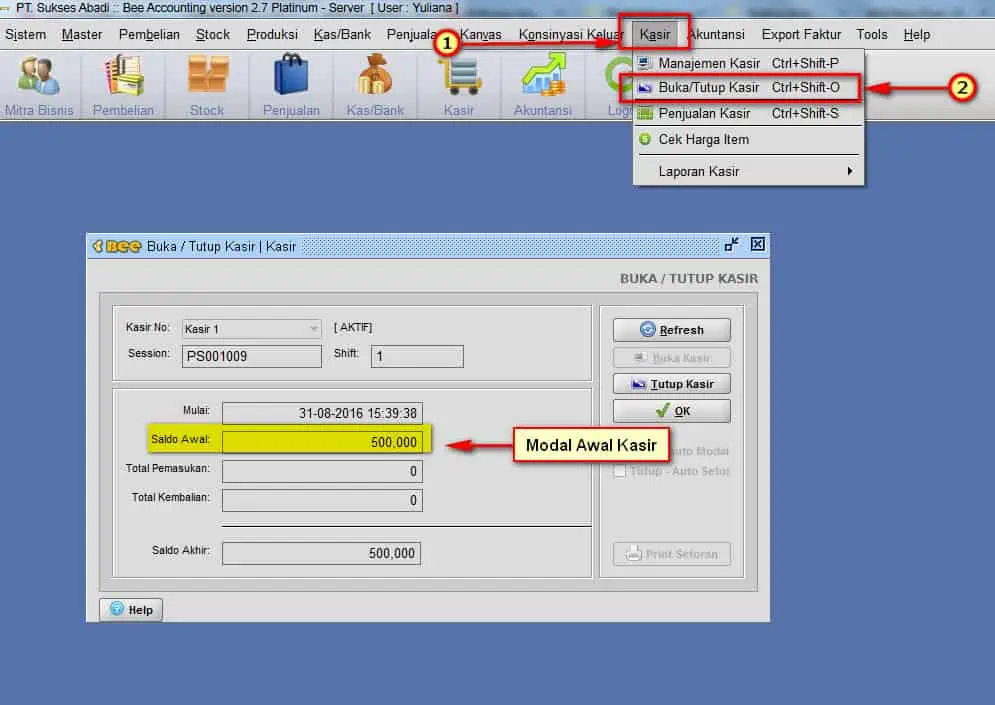Open the Kanvas menu
This screenshot has height=705, width=995.
pos(482,34)
